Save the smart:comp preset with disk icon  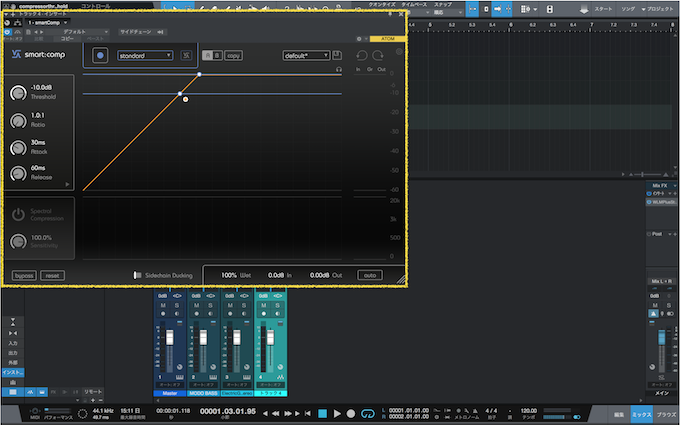click(337, 55)
